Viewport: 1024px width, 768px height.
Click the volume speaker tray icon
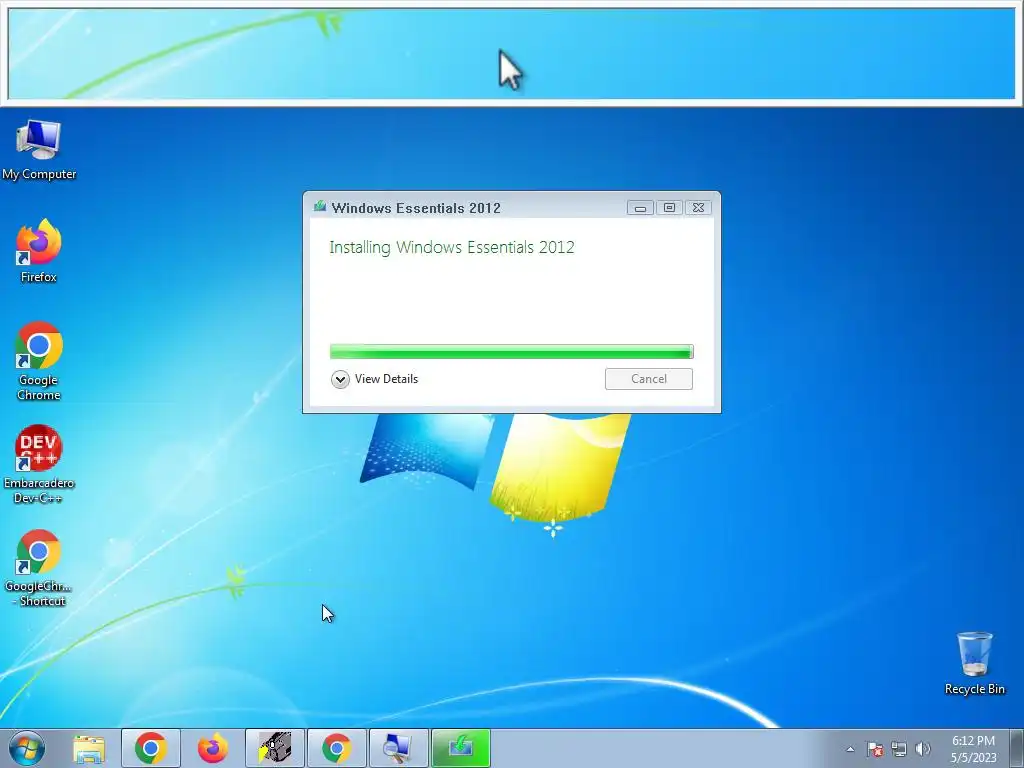coord(923,749)
